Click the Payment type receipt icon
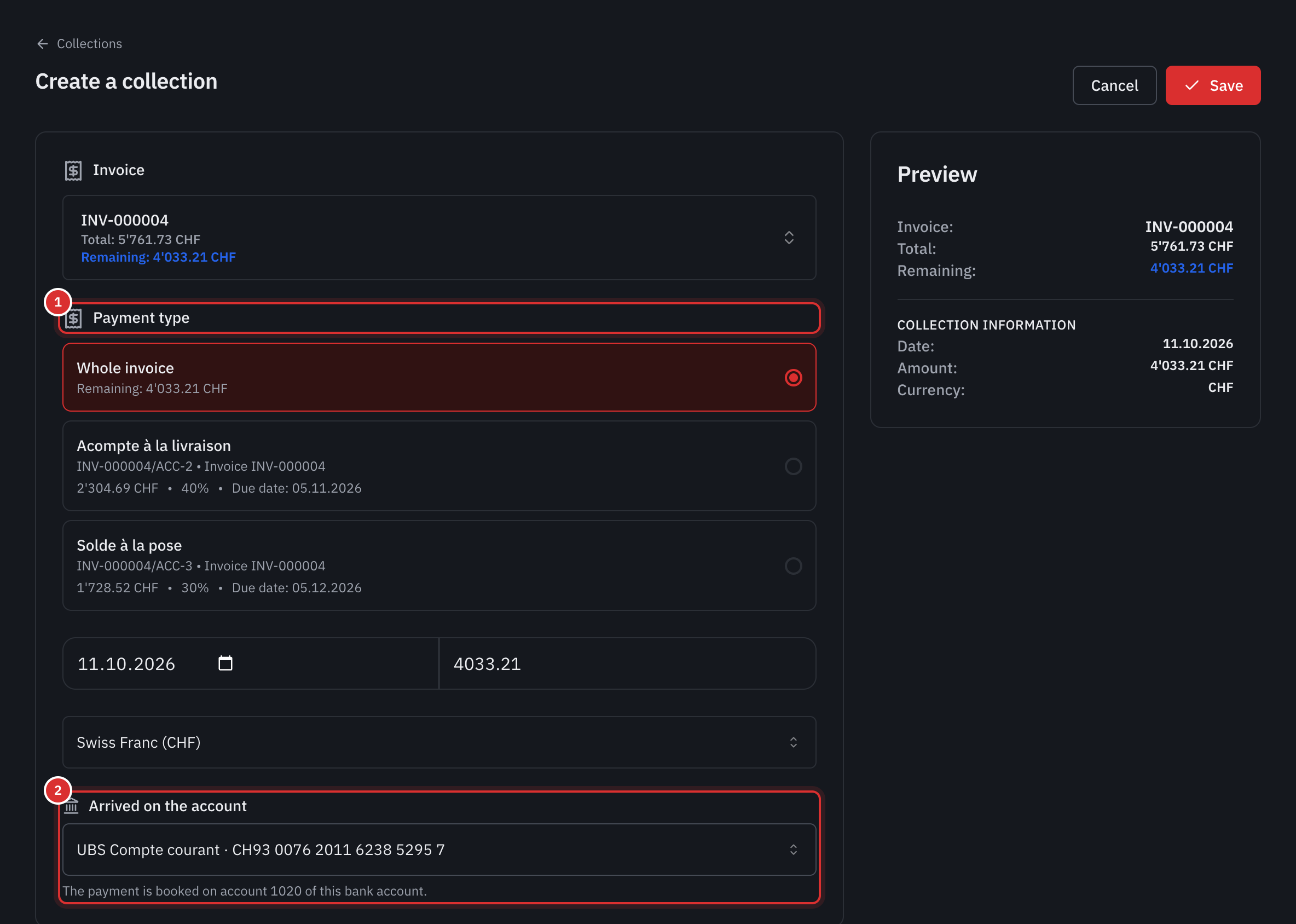 [73, 318]
